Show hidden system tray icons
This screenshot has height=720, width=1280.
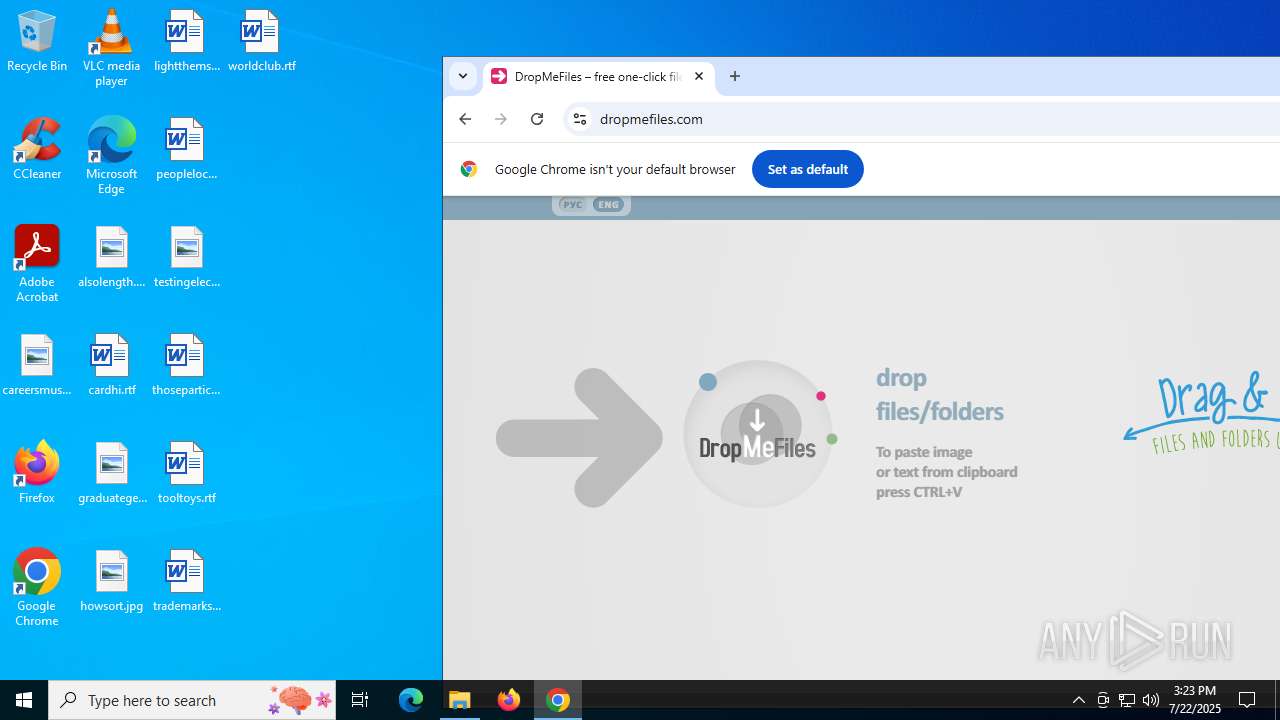click(x=1079, y=700)
